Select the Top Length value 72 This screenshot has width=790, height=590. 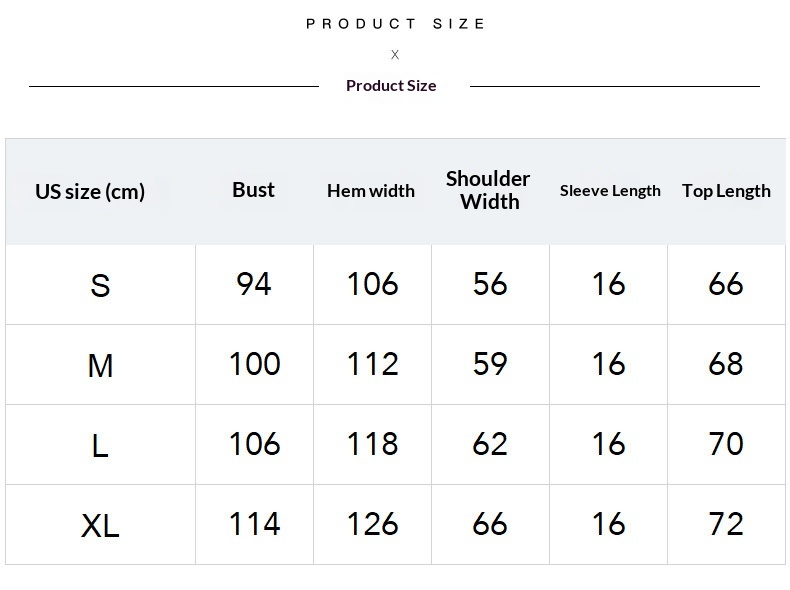click(x=726, y=524)
